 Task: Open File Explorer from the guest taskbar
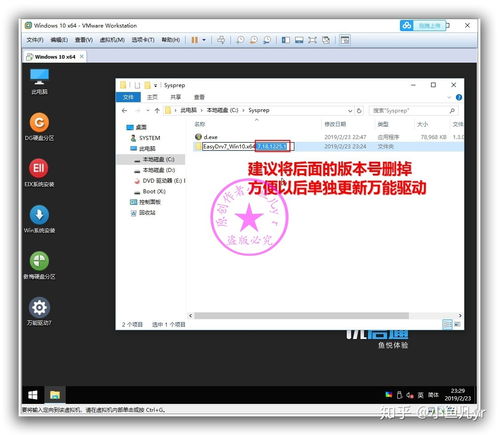(x=55, y=395)
